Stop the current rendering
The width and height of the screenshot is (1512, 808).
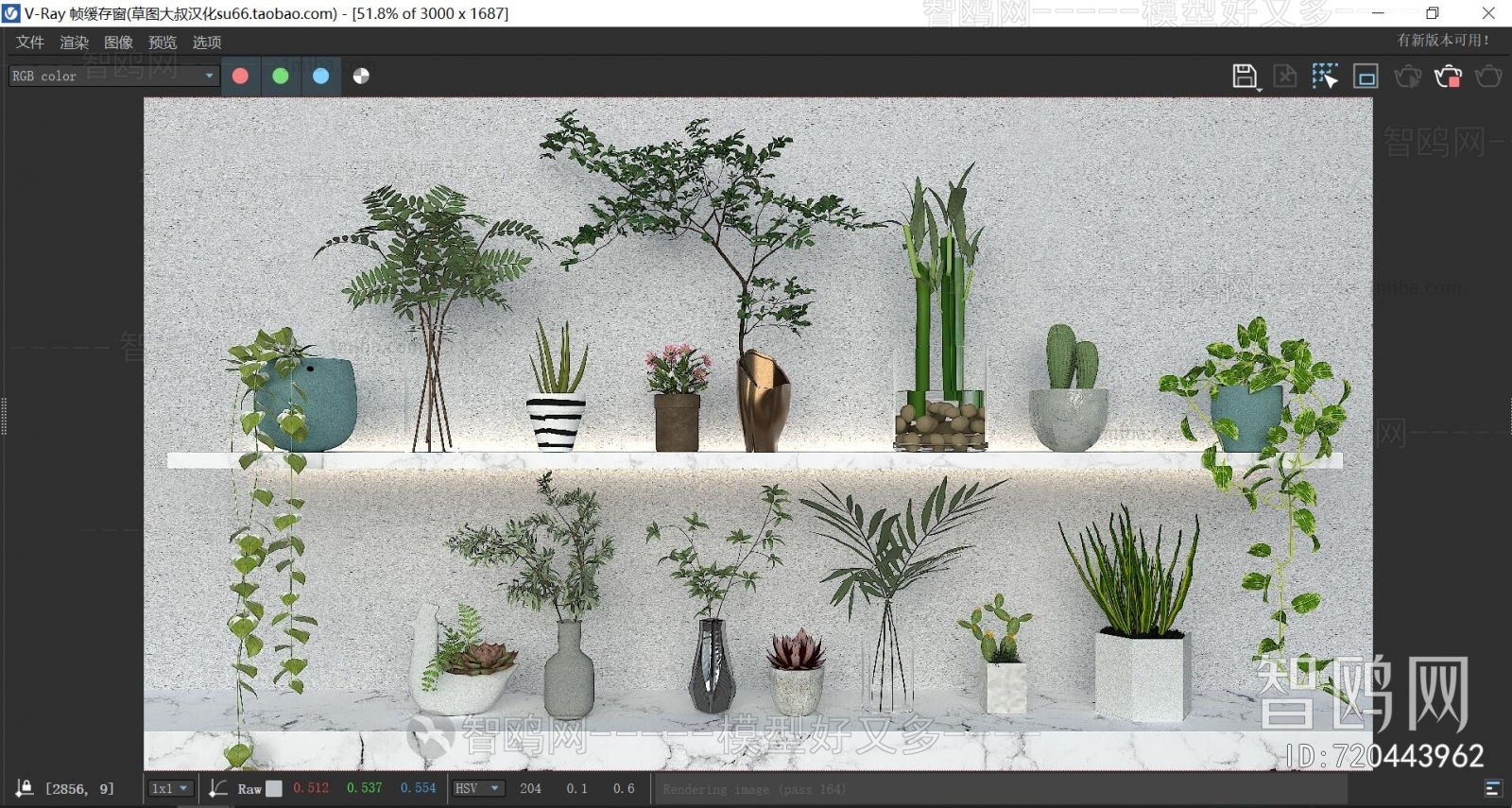point(1448,77)
